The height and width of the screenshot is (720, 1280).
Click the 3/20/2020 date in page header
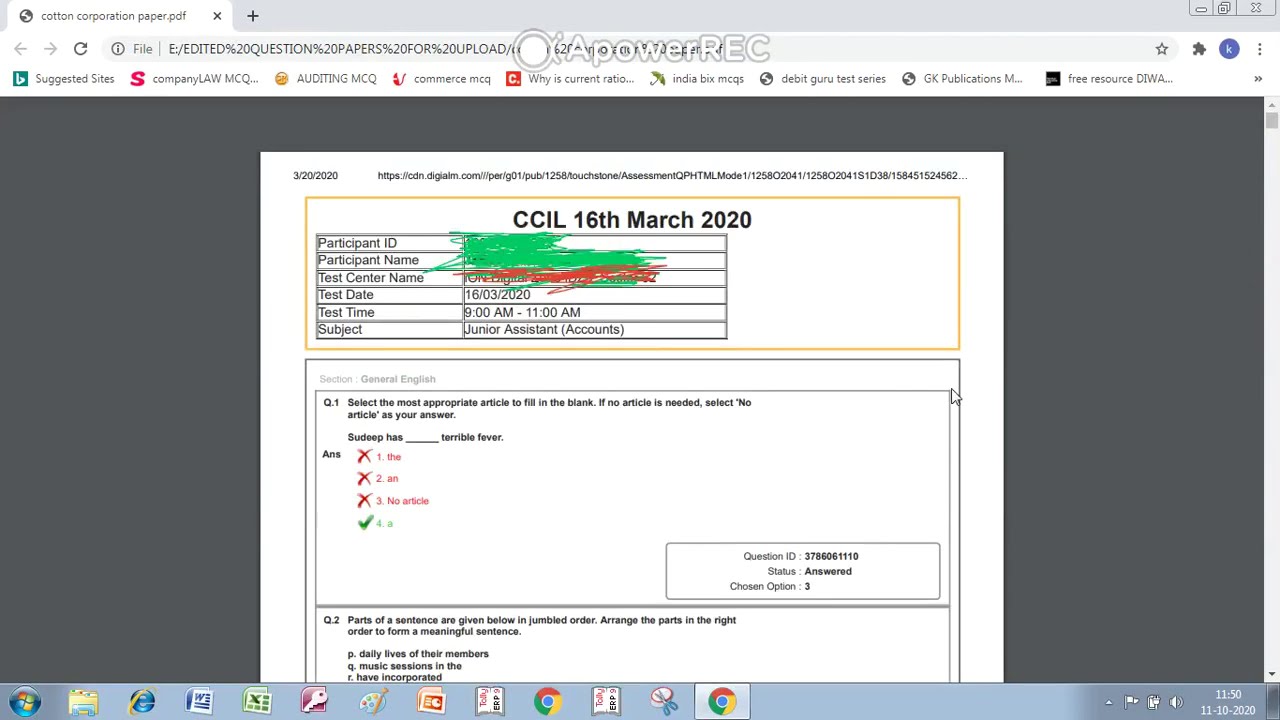[315, 175]
